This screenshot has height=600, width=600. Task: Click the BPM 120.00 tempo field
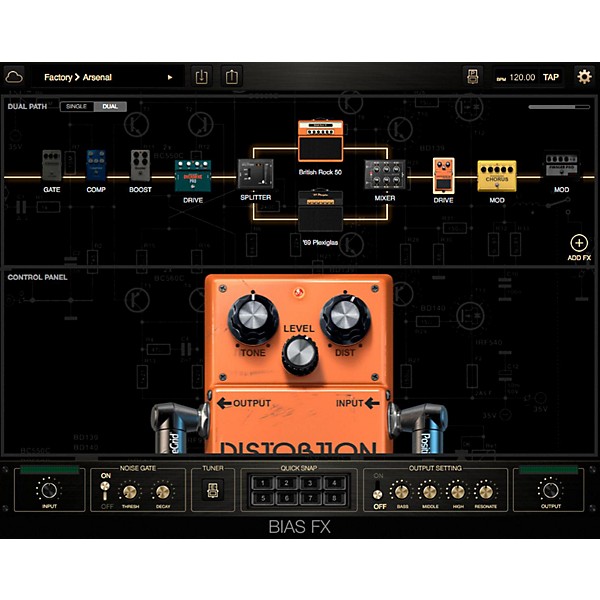(516, 78)
